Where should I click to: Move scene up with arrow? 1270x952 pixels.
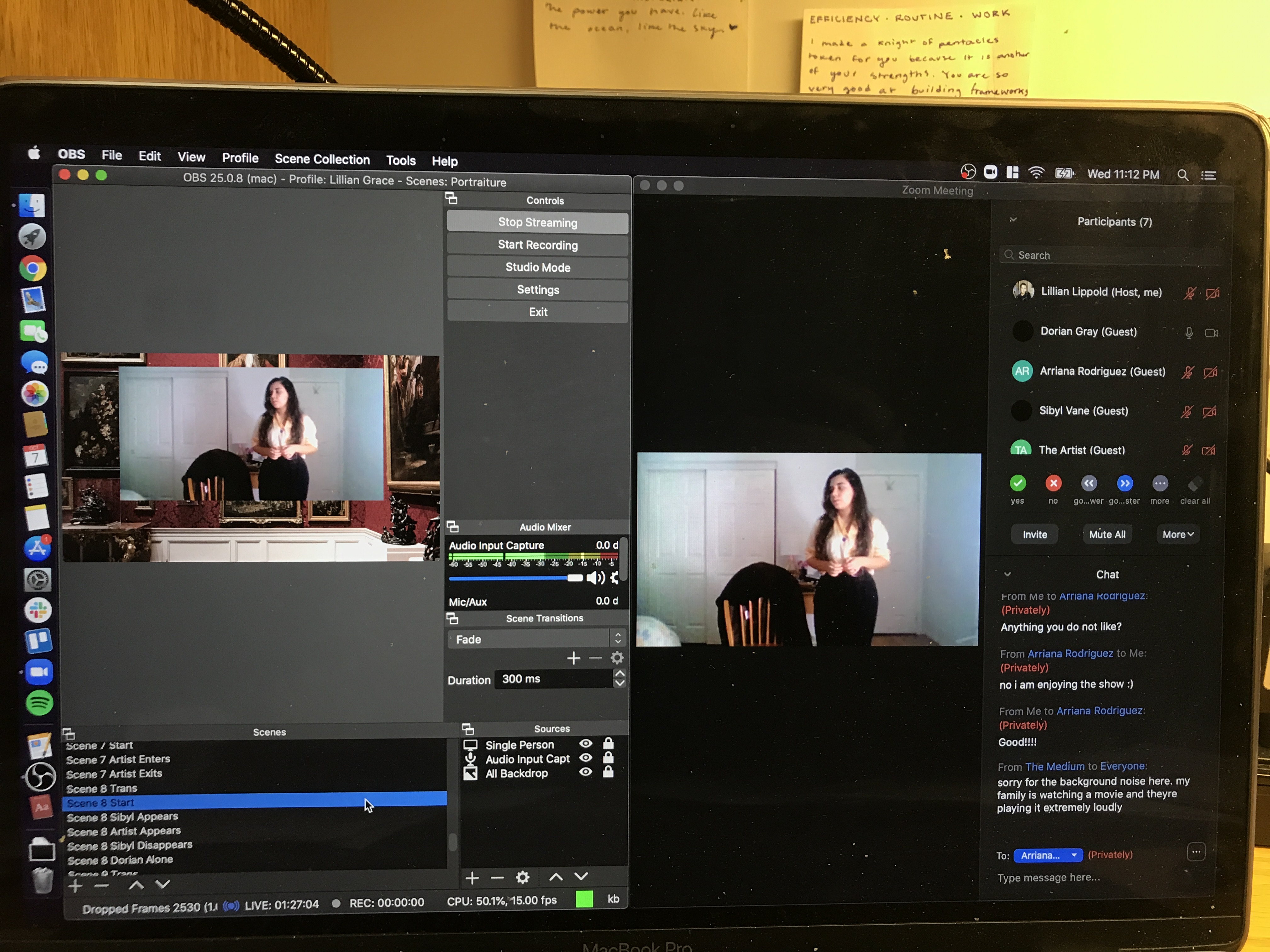click(136, 885)
